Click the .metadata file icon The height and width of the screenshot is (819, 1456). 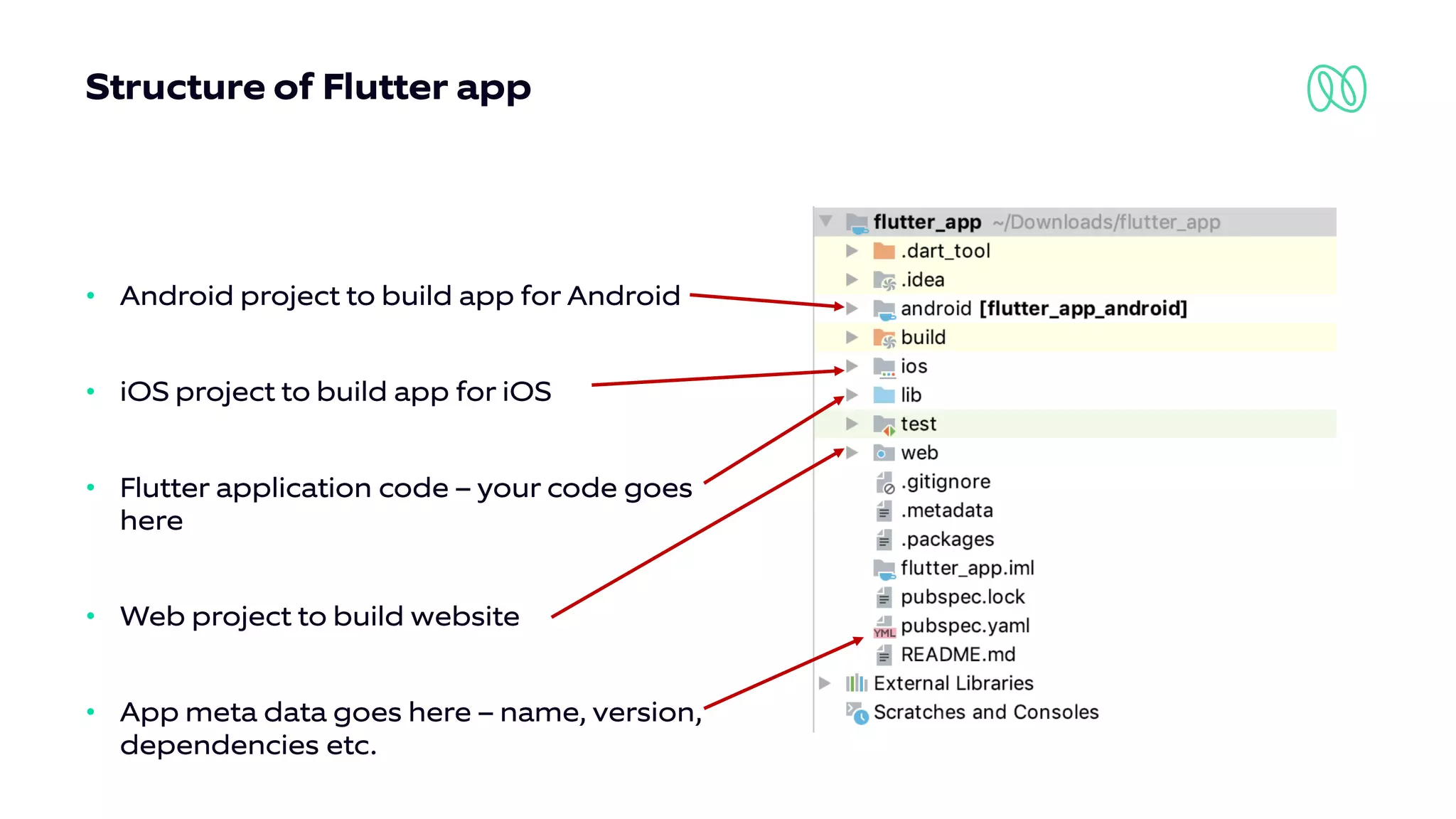pos(884,511)
